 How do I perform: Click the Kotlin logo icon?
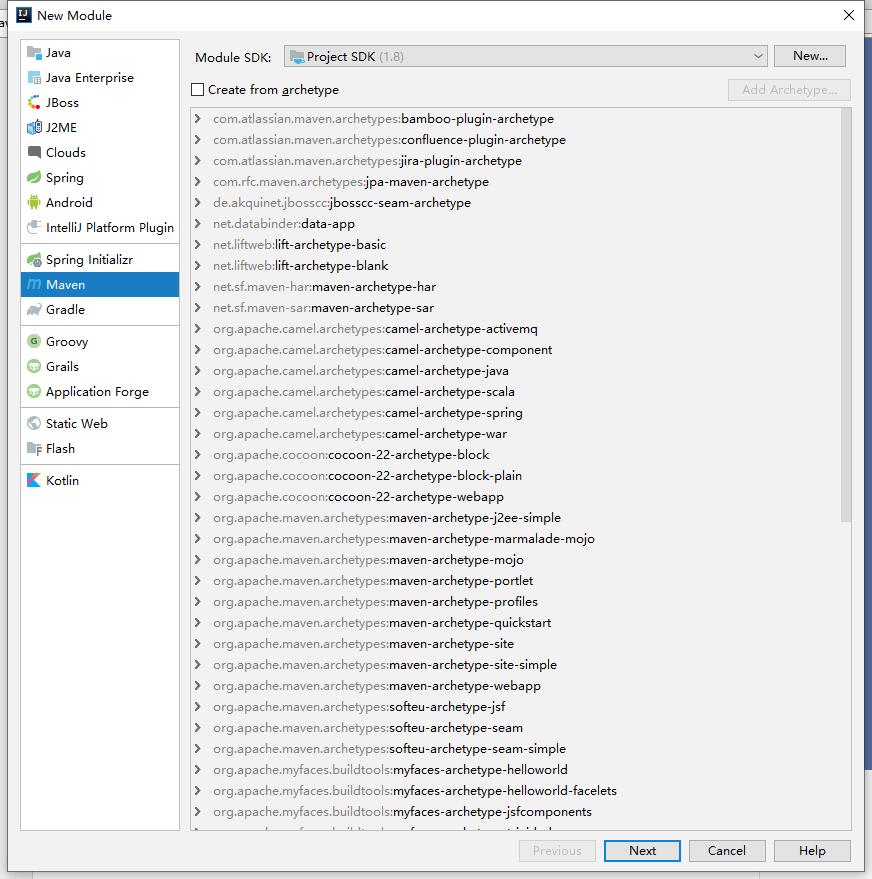pyautogui.click(x=35, y=481)
